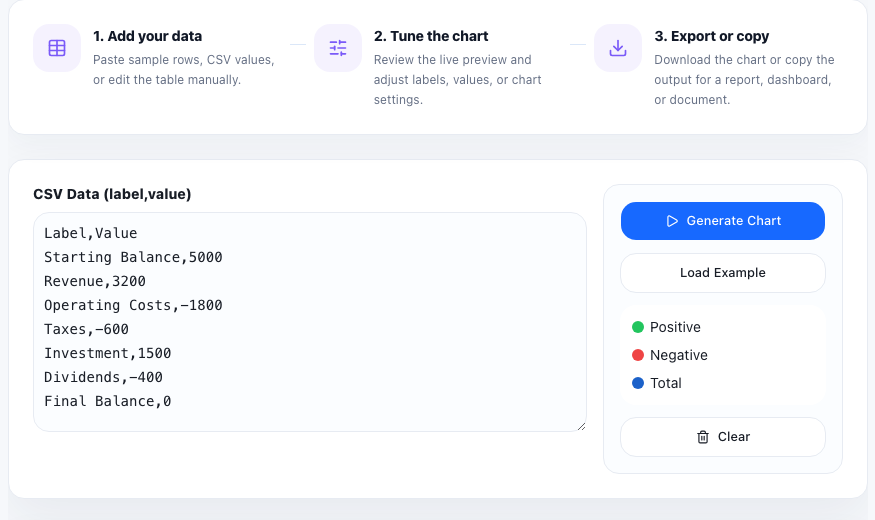Click the '2. Tune the chart' heading

pyautogui.click(x=431, y=36)
